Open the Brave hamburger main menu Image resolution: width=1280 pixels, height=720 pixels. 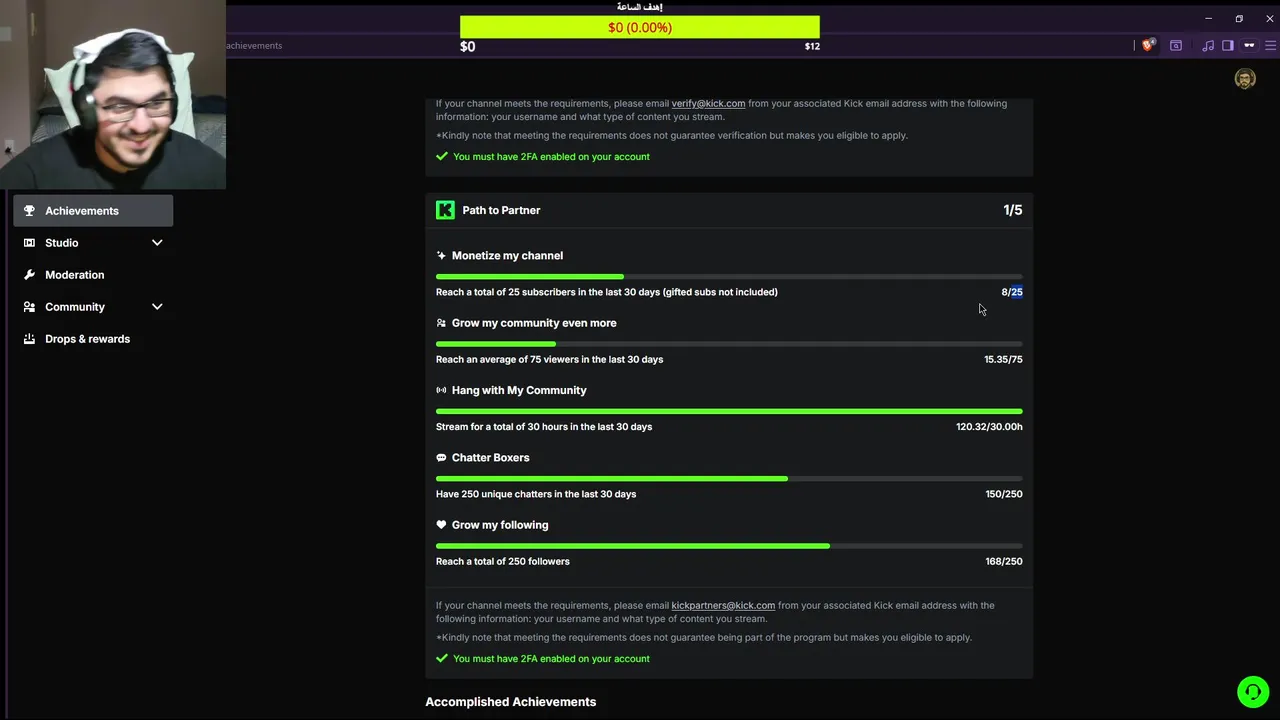coord(1271,45)
